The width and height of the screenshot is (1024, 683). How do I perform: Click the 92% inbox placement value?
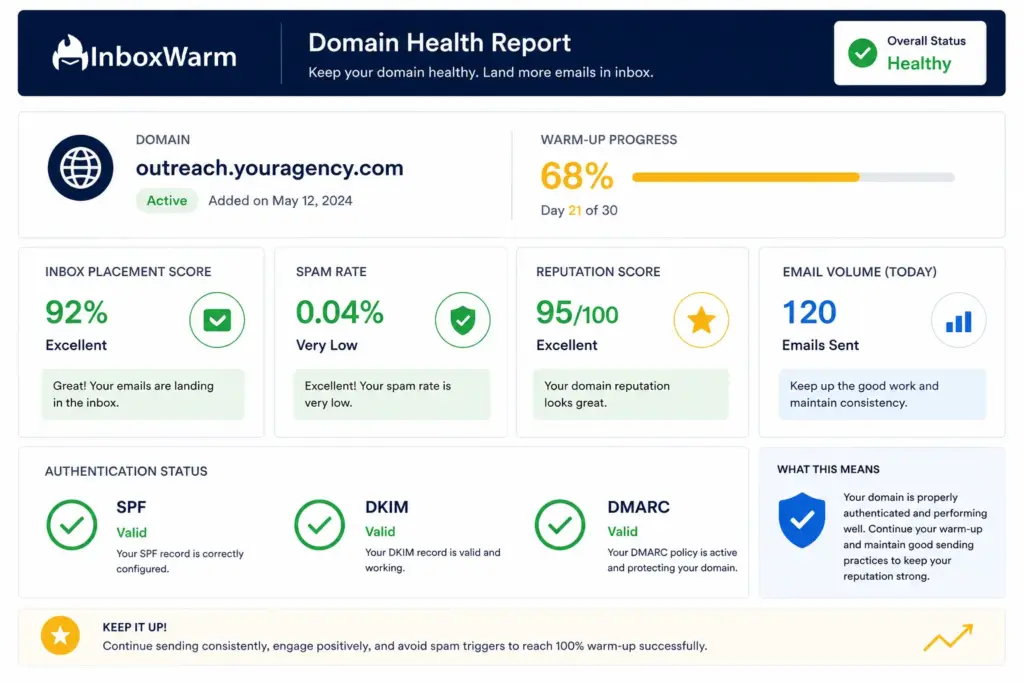tap(76, 312)
